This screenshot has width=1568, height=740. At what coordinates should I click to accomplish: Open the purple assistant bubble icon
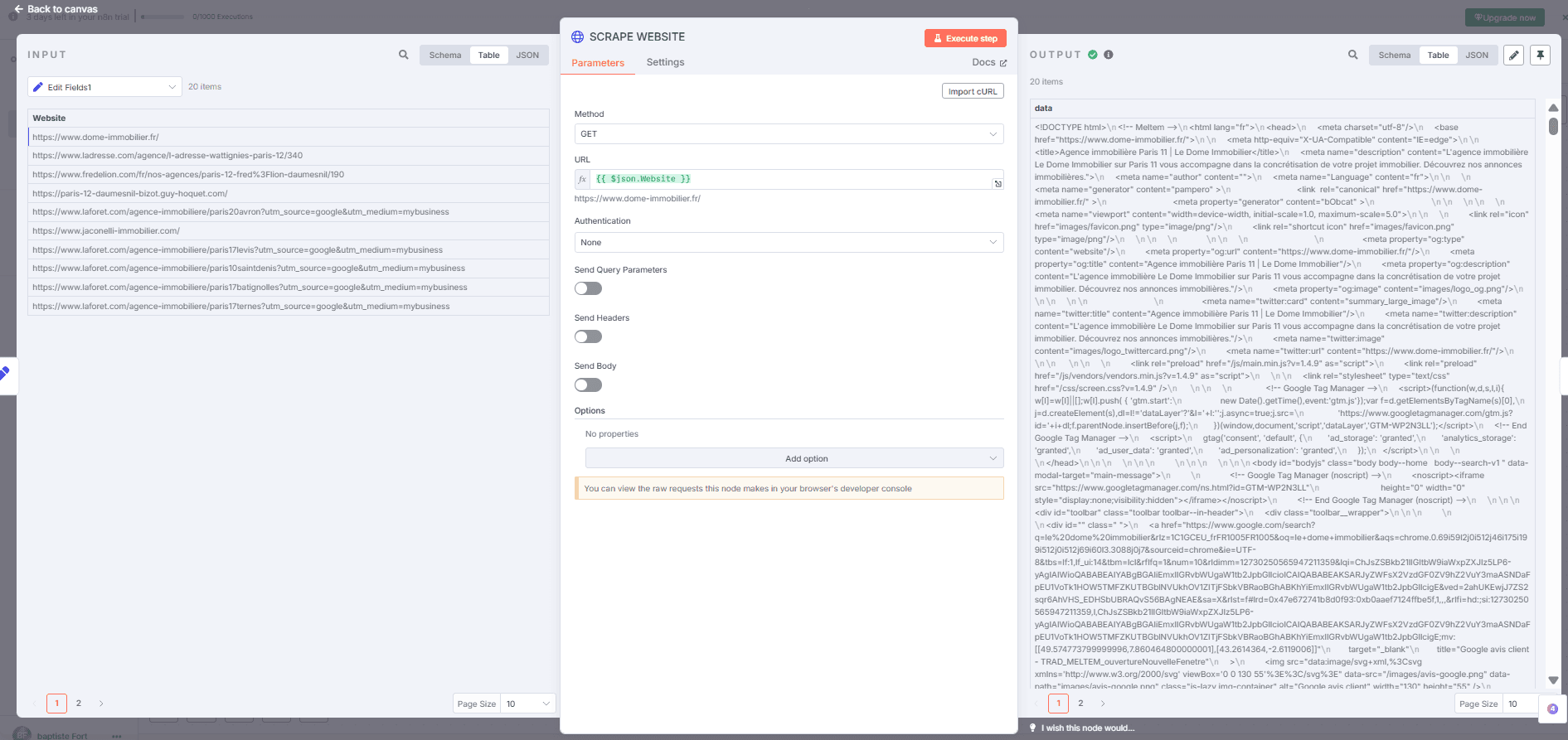(x=1552, y=709)
